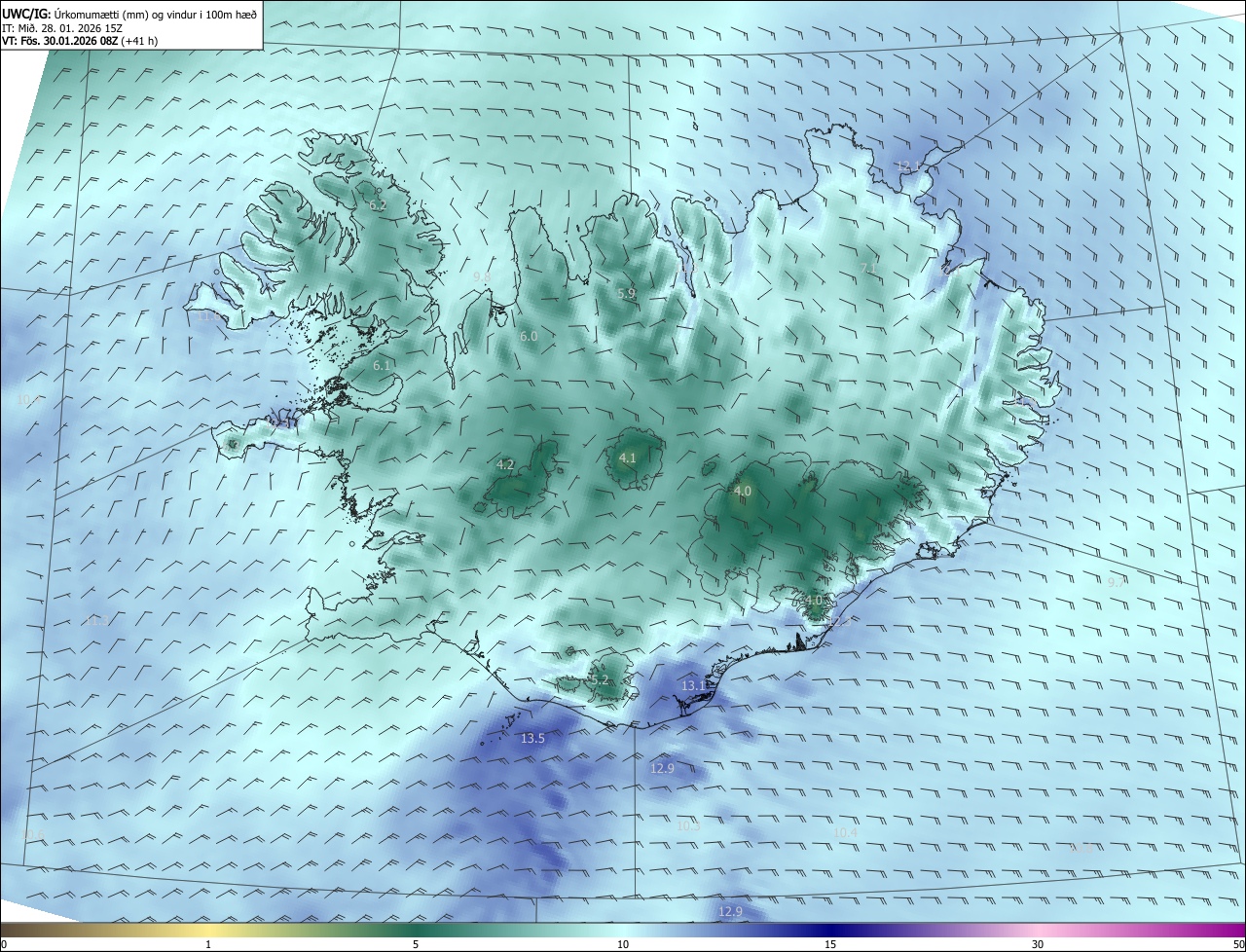Click the "30" tick label on the color scale

(1038, 944)
